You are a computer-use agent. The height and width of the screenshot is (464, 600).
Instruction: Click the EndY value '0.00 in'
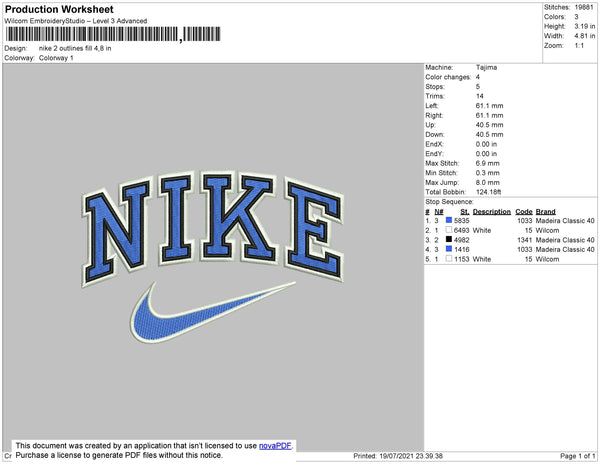pos(486,153)
